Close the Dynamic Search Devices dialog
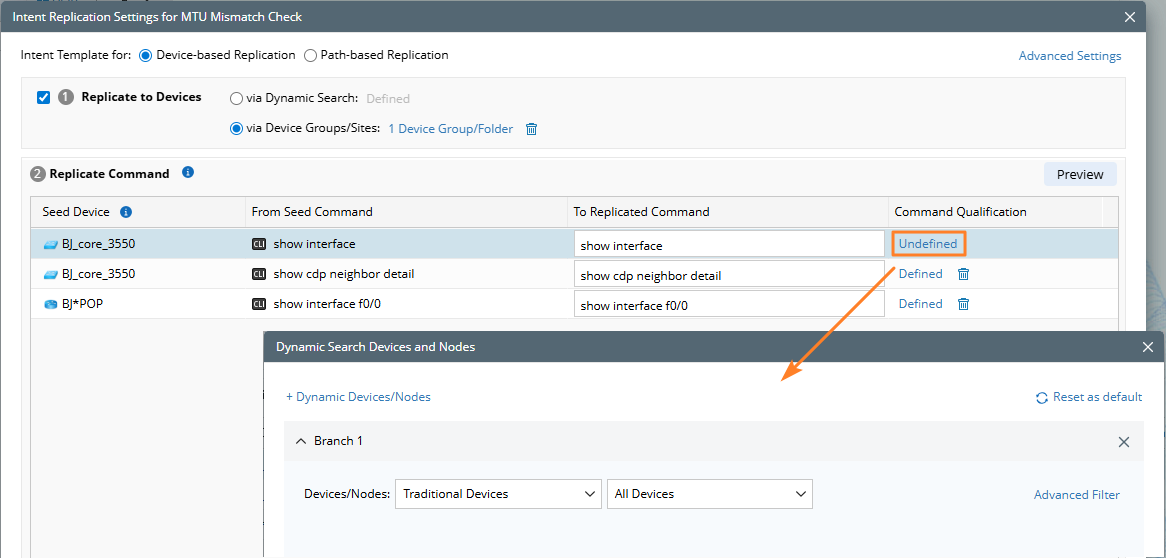Viewport: 1166px width, 558px height. tap(1147, 347)
